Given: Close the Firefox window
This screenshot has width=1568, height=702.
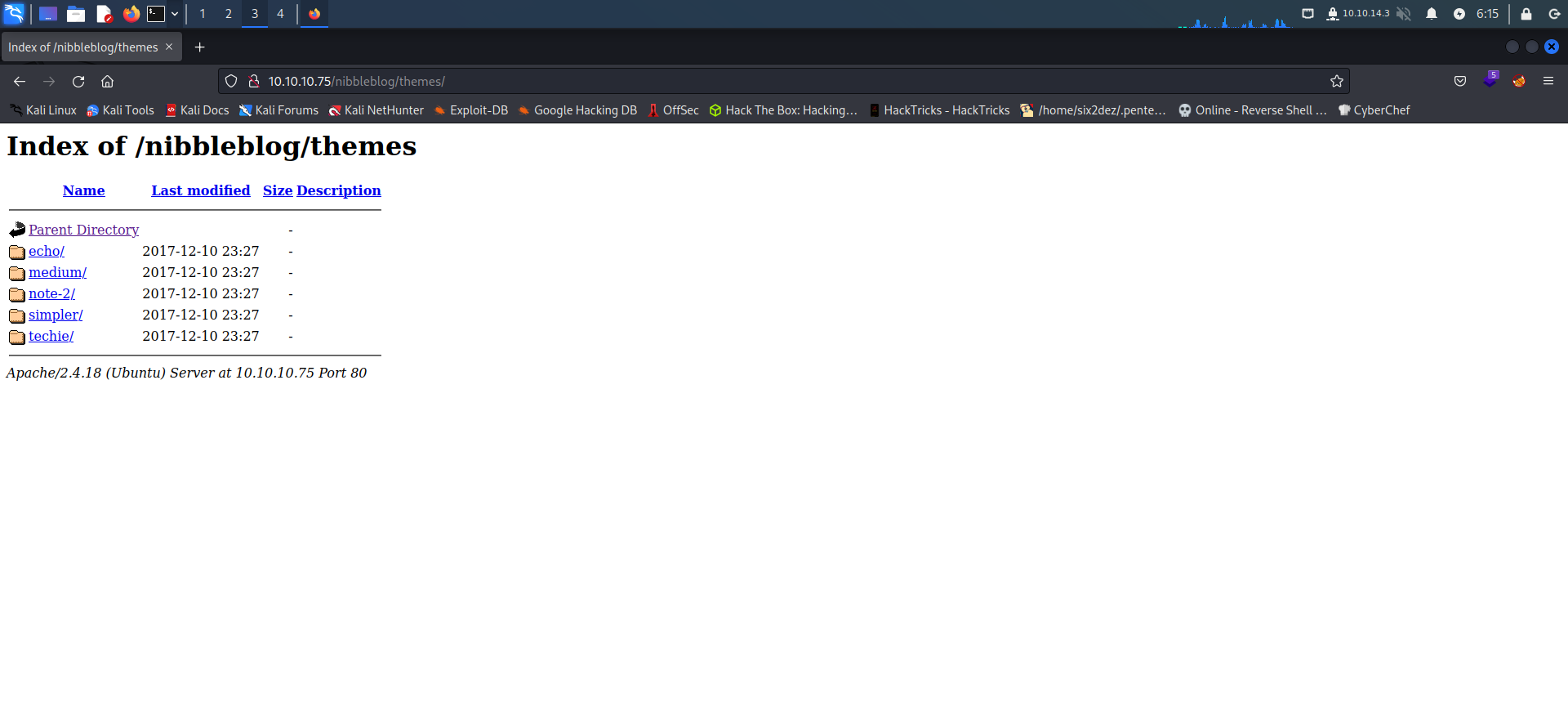Looking at the screenshot, I should point(1552,47).
